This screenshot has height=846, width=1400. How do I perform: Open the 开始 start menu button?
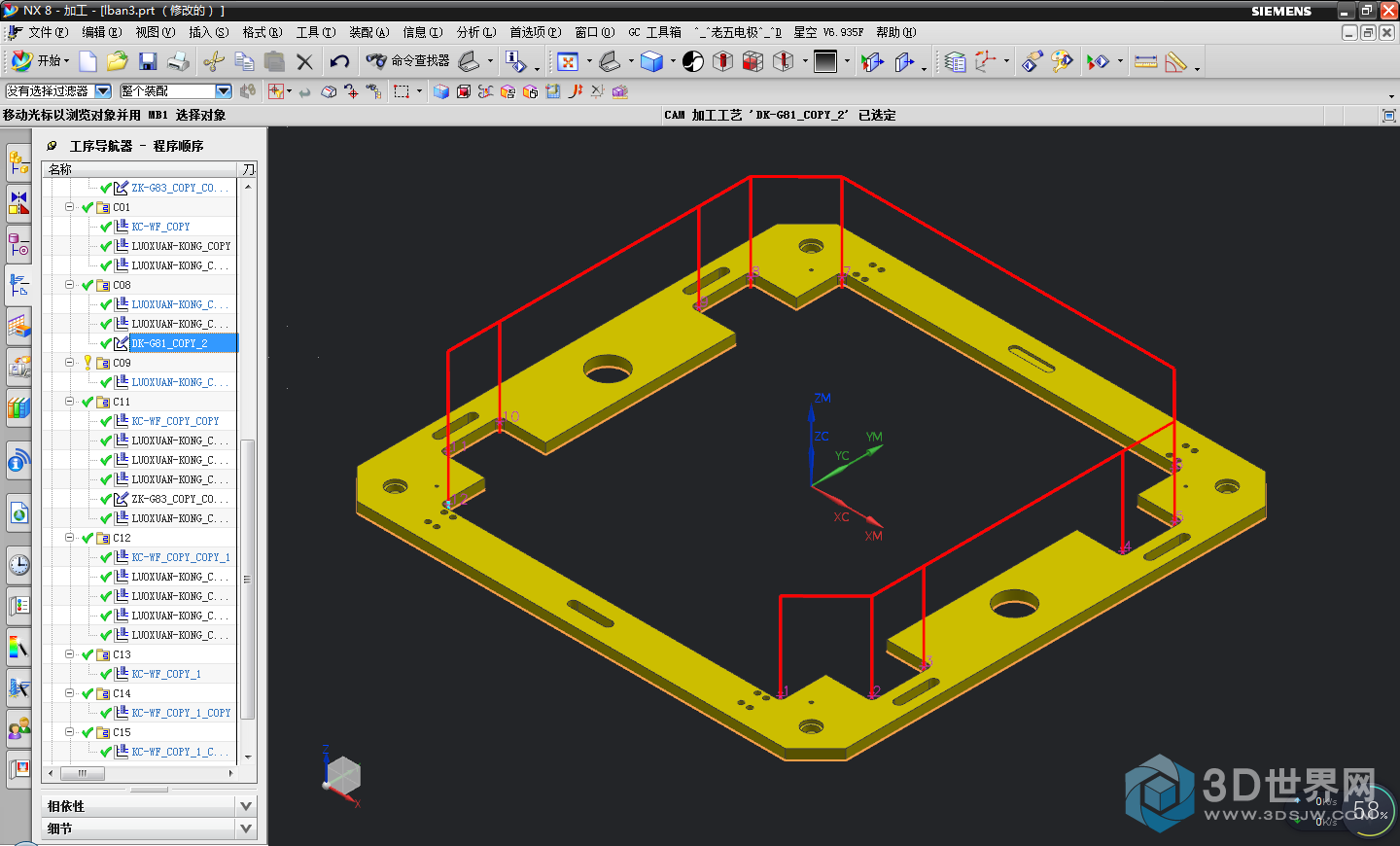pyautogui.click(x=40, y=61)
